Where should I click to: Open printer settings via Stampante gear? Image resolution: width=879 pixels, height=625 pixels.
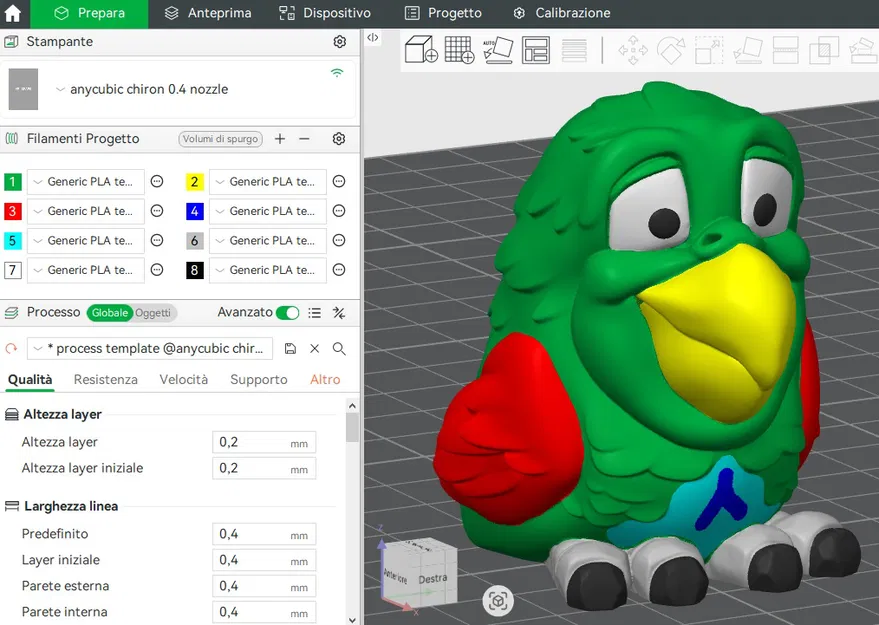click(339, 42)
